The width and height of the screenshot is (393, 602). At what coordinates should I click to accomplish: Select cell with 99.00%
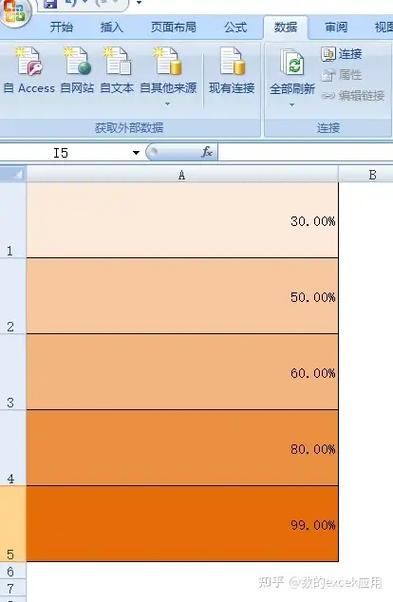click(182, 524)
